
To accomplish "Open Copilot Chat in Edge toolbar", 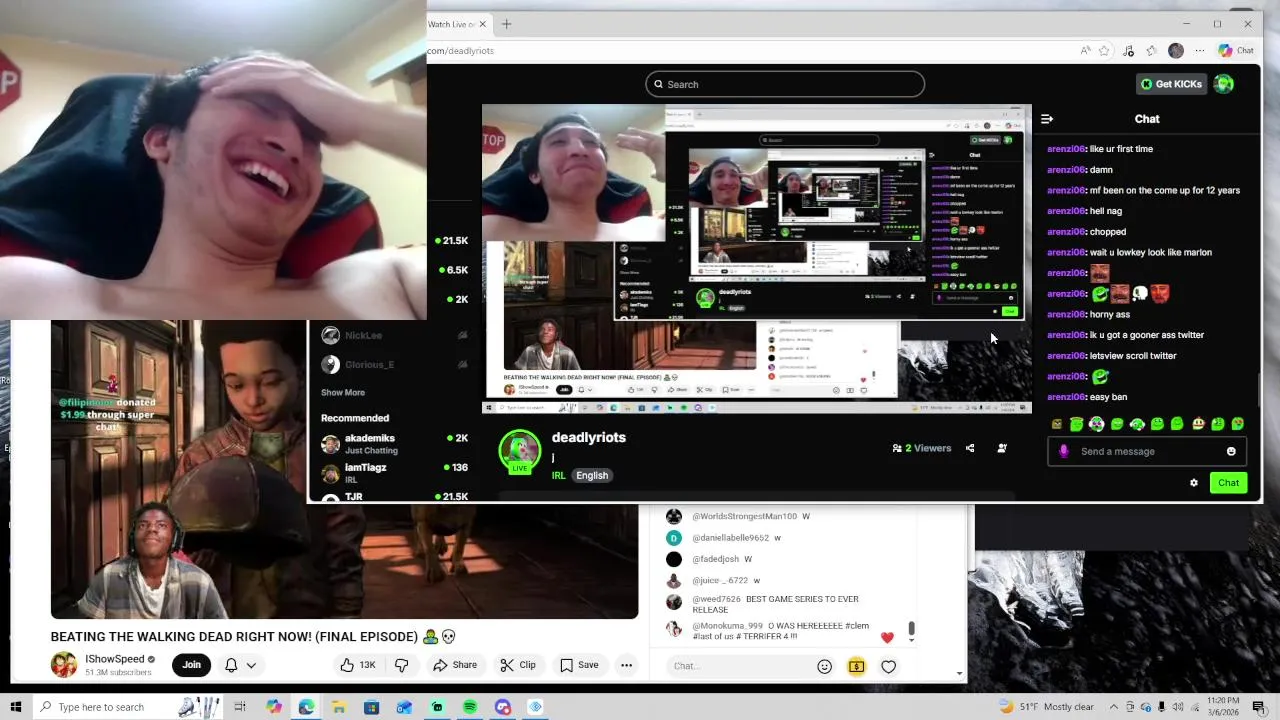I will 1236,51.
